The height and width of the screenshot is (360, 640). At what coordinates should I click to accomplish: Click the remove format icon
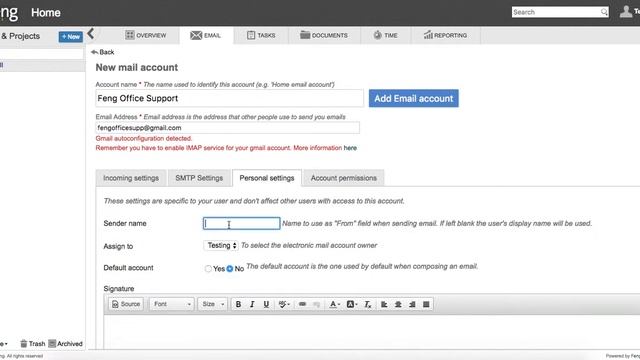[368, 304]
